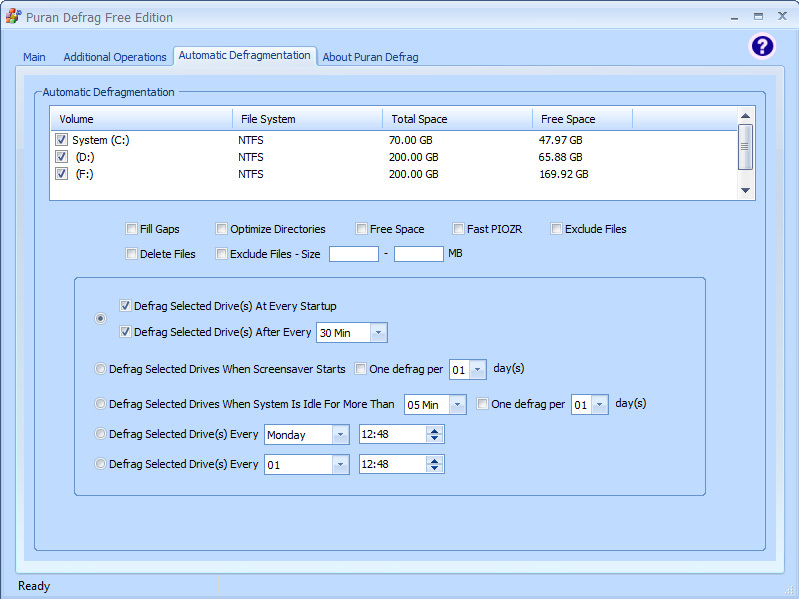Uncheck the (F:) volume checkbox
The width and height of the screenshot is (799, 599).
coord(62,174)
